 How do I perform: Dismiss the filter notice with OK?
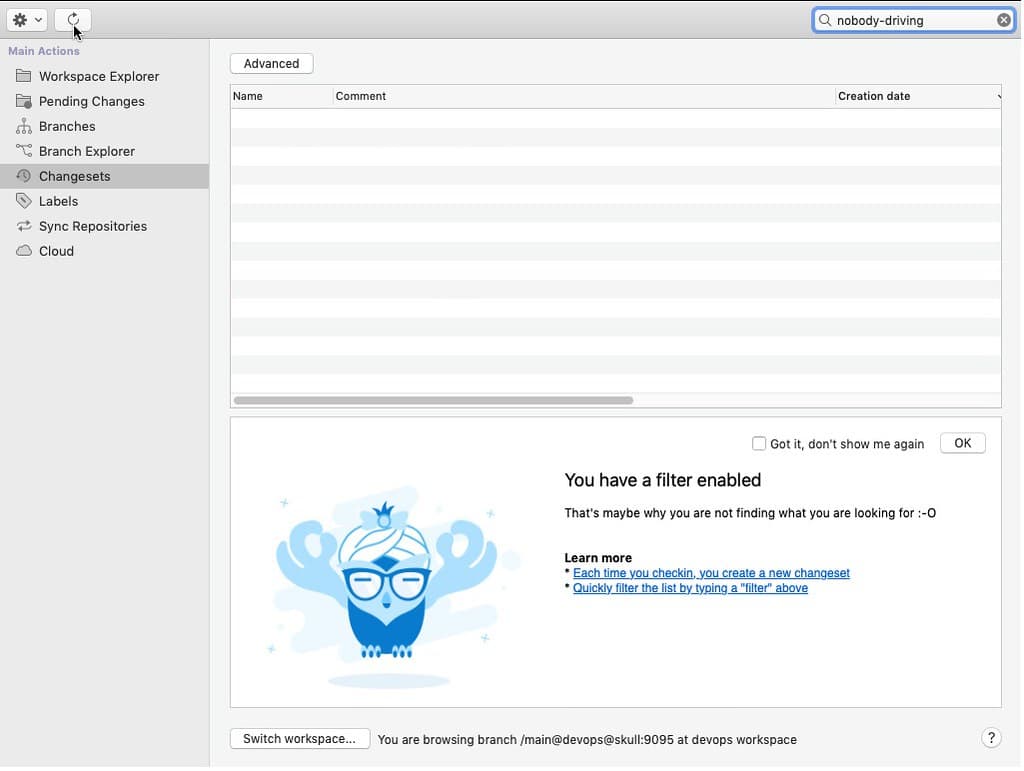tap(962, 442)
